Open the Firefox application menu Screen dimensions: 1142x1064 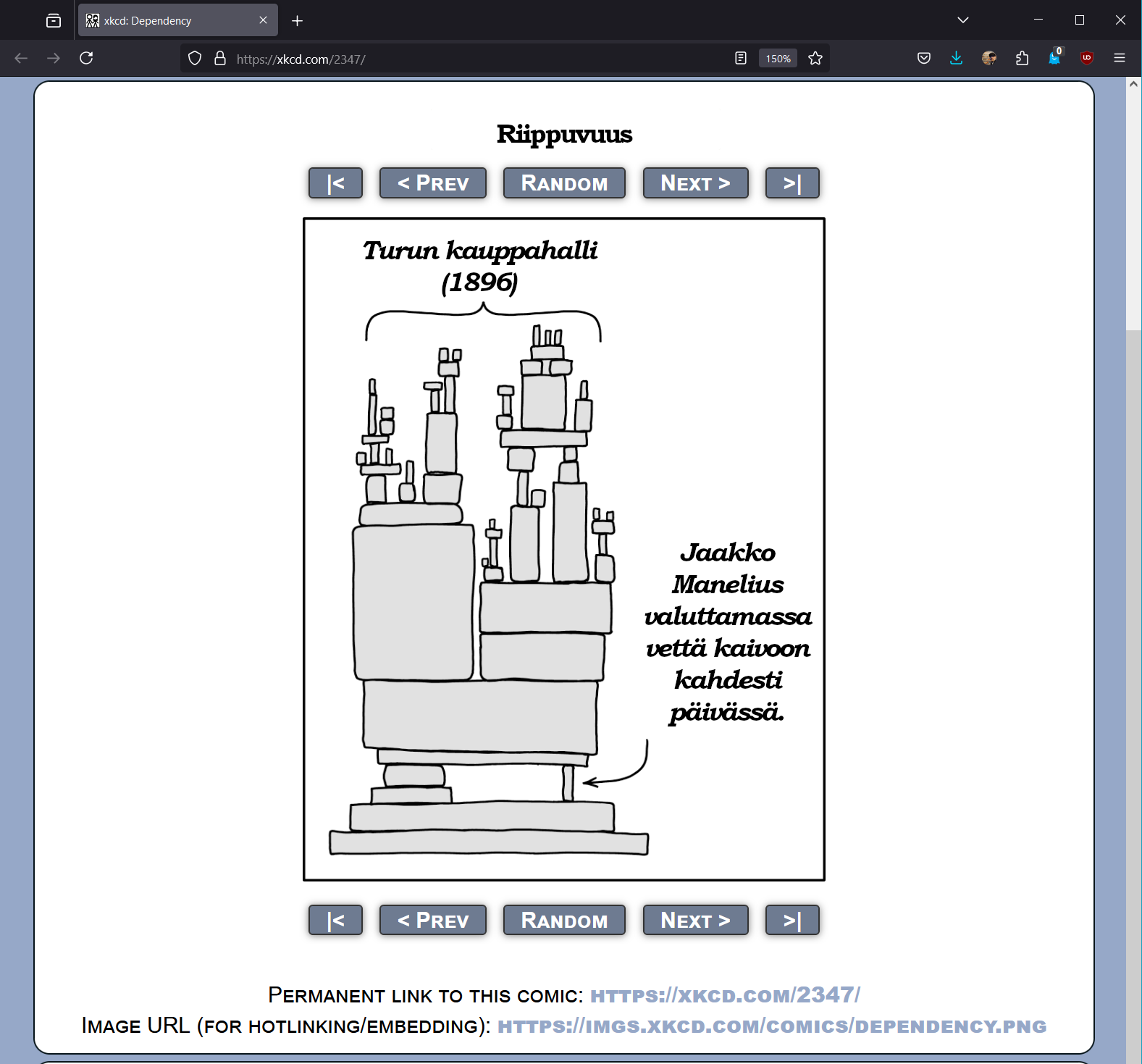pos(1120,58)
